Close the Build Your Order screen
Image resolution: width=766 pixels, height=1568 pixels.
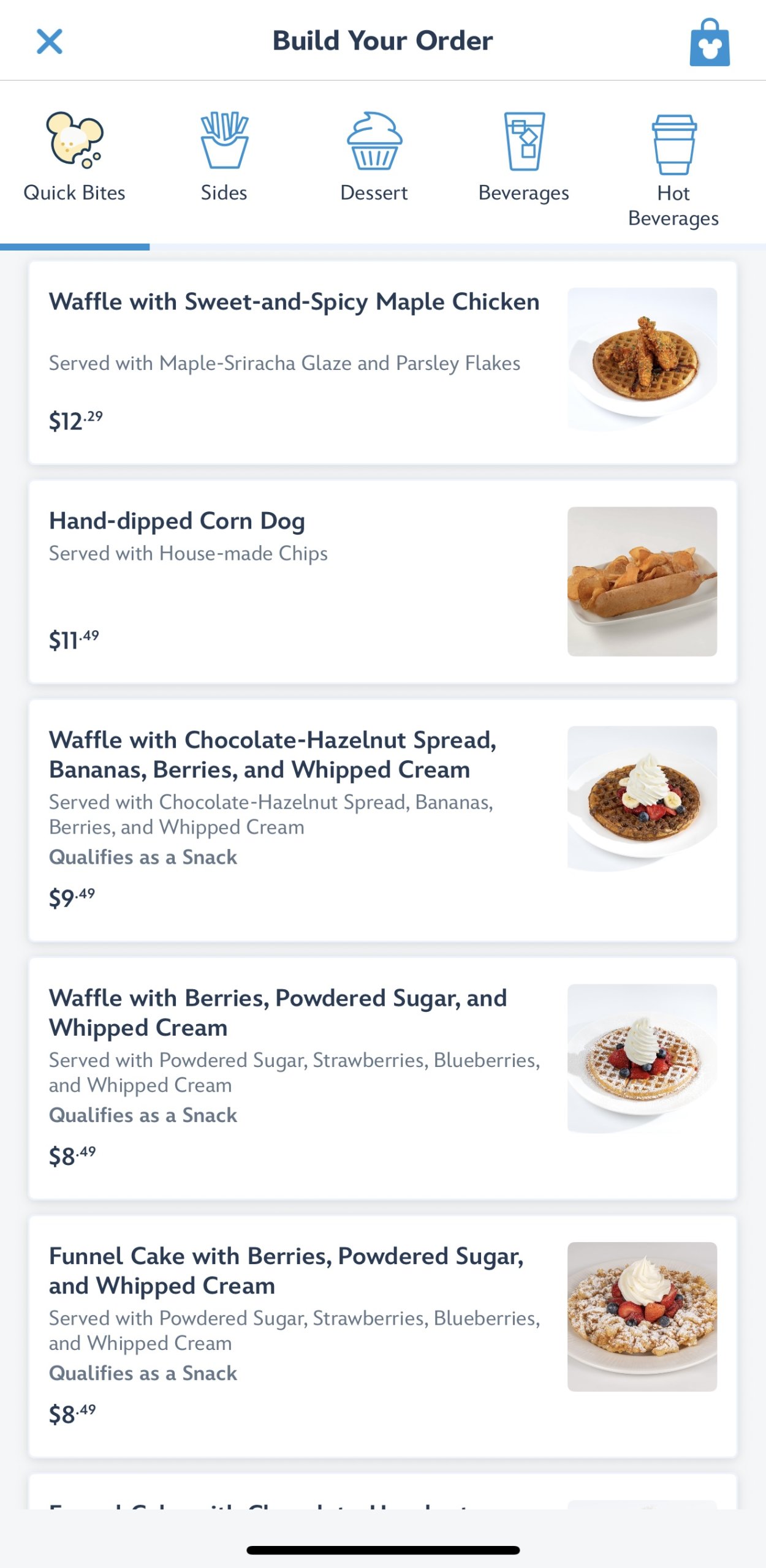pos(49,42)
